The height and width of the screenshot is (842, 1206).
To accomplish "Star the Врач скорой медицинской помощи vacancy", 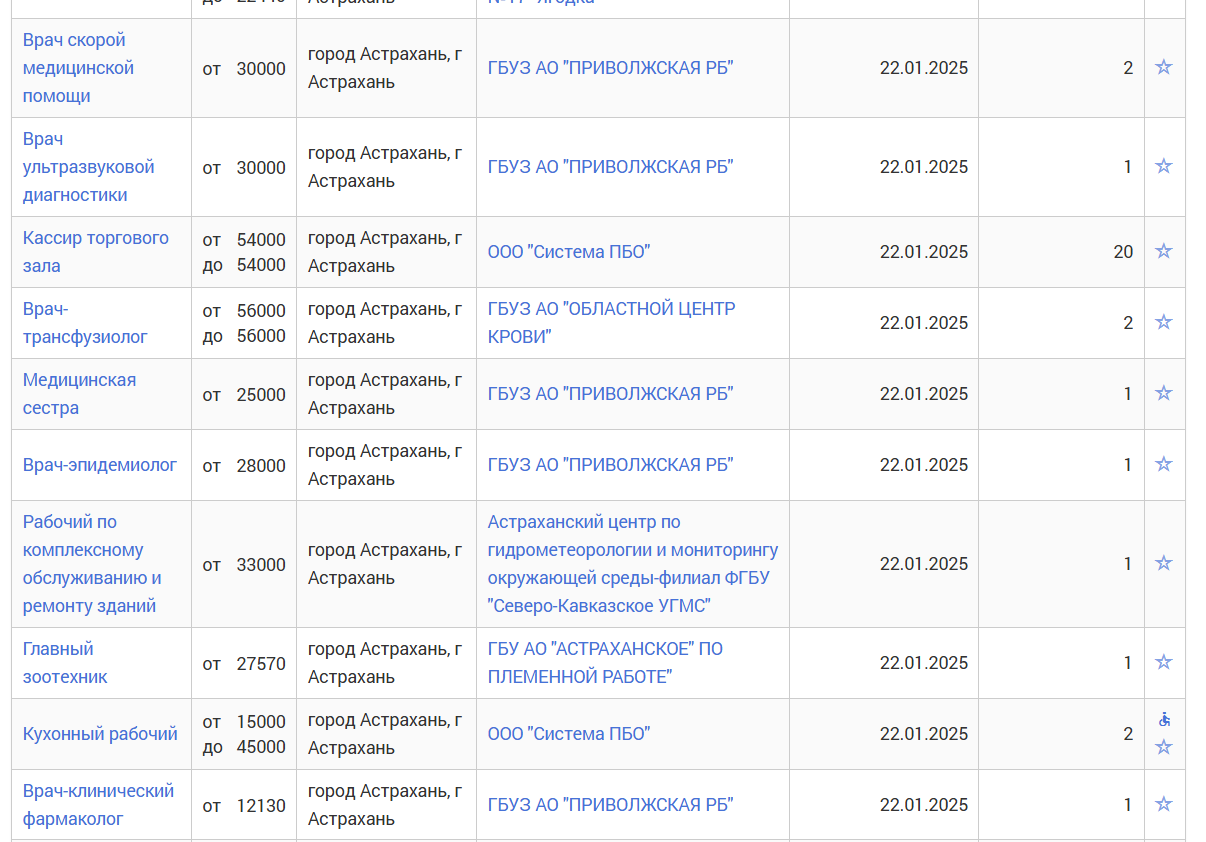I will coord(1164,67).
